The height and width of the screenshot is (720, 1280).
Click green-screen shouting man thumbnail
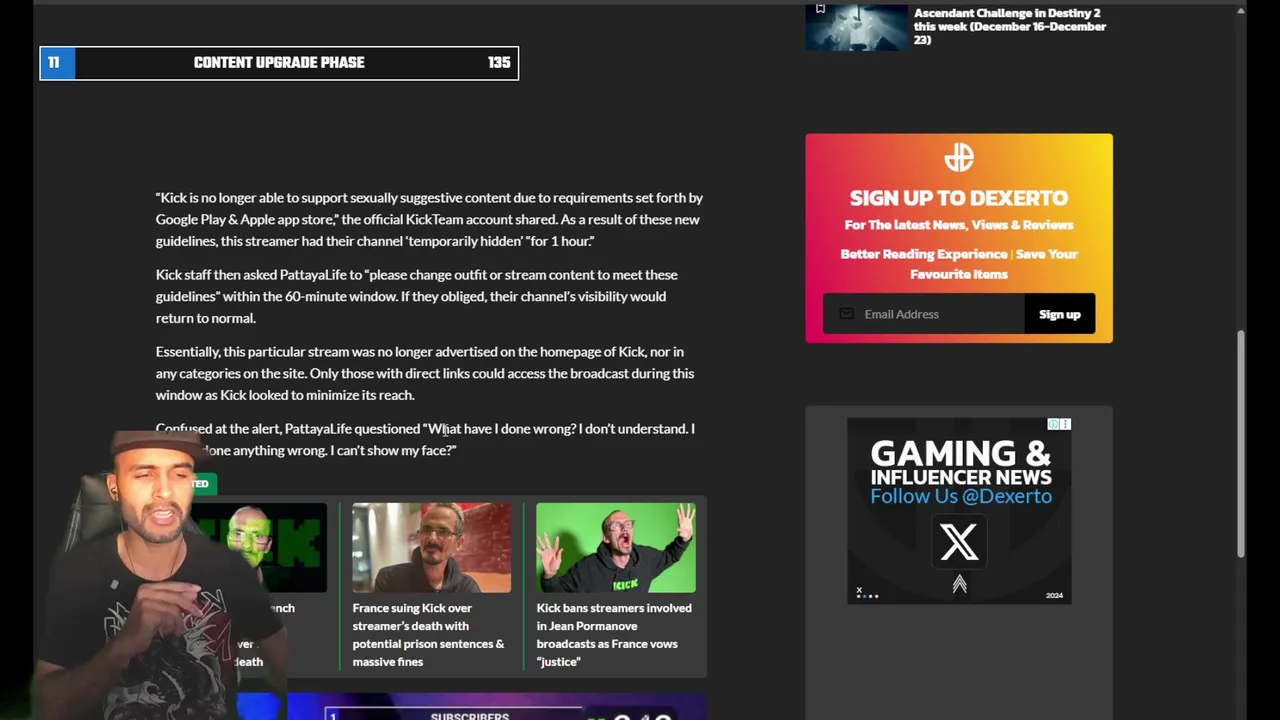tap(616, 548)
